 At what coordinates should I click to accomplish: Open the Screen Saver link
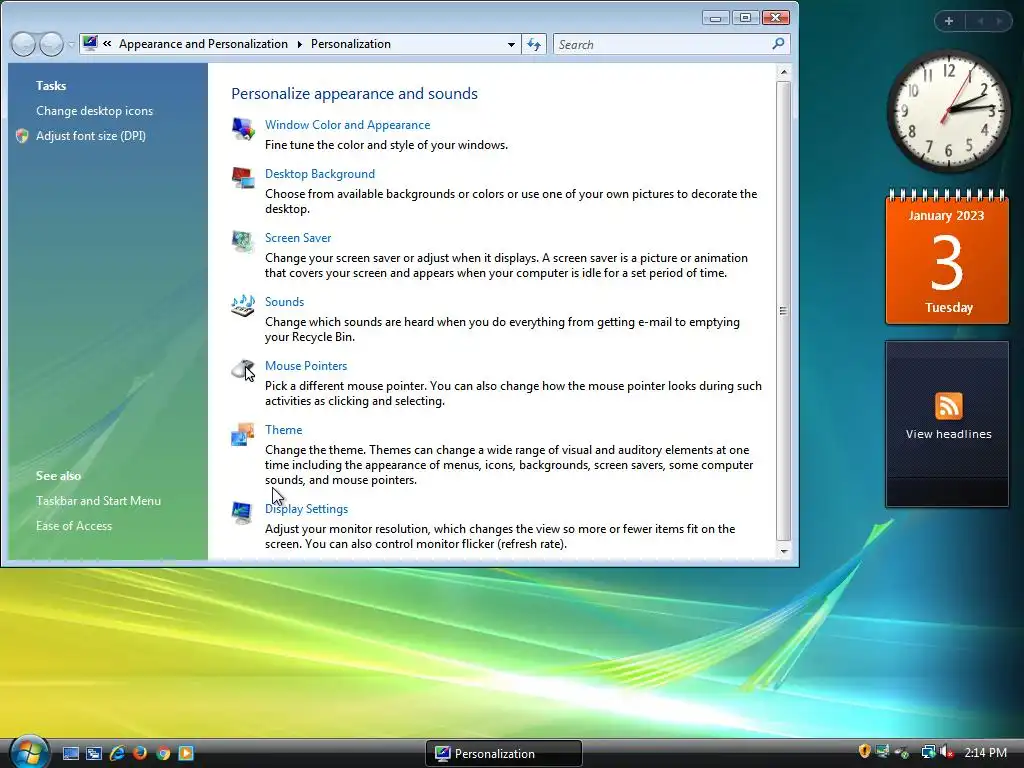298,238
